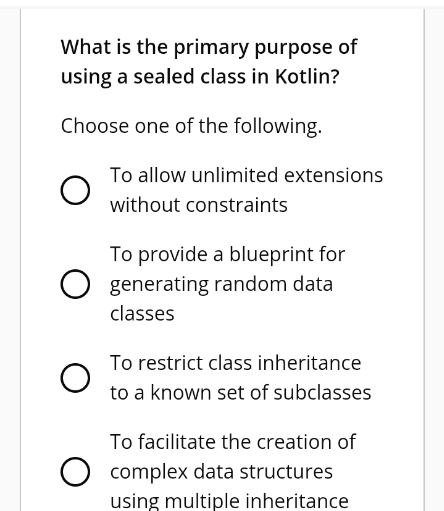The height and width of the screenshot is (511, 444).
Task: Click 'complex data structures' line in fourth answer
Action: 221,472
